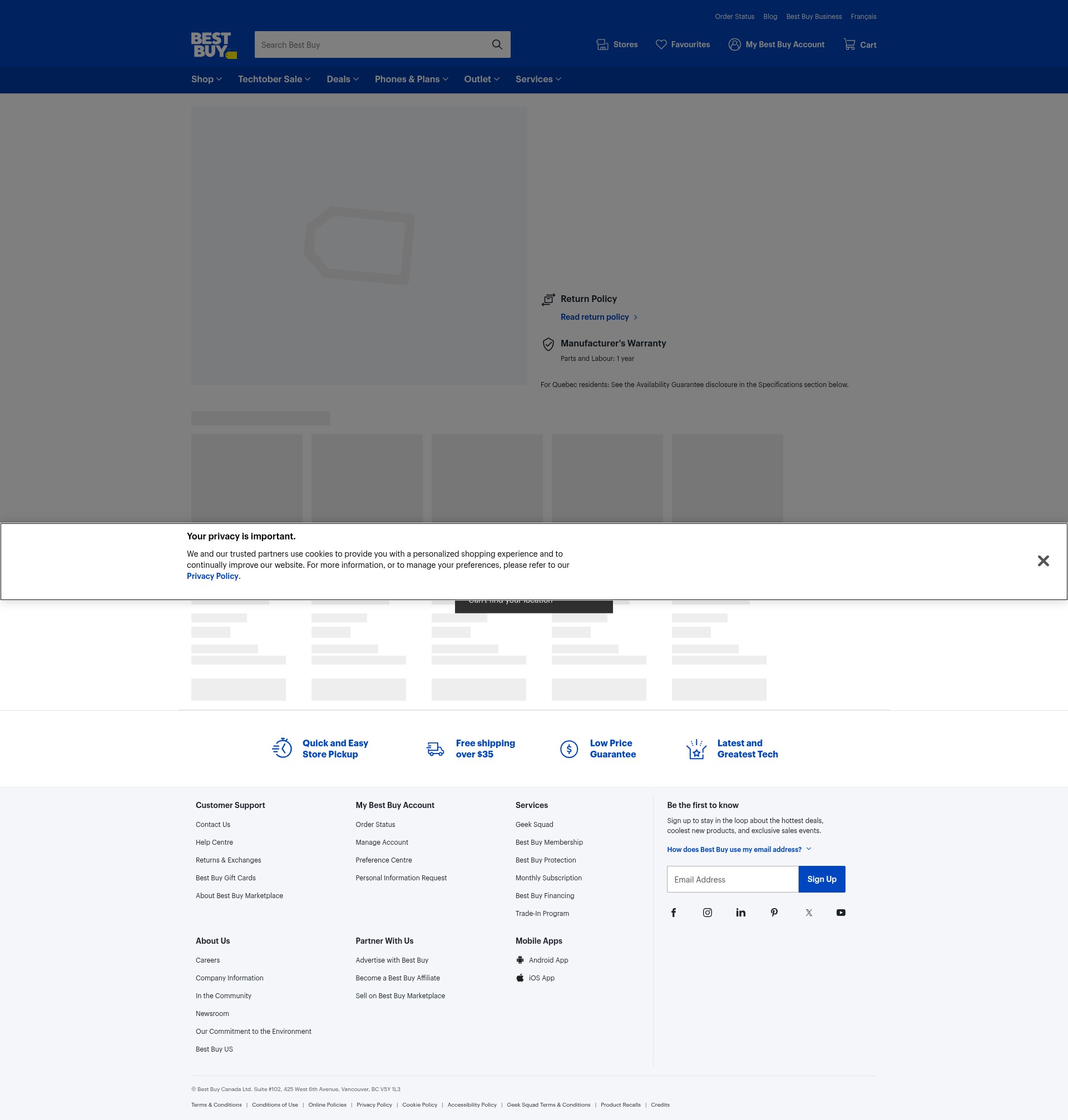Open the Blog link
The width and height of the screenshot is (1068, 1120).
click(x=770, y=17)
